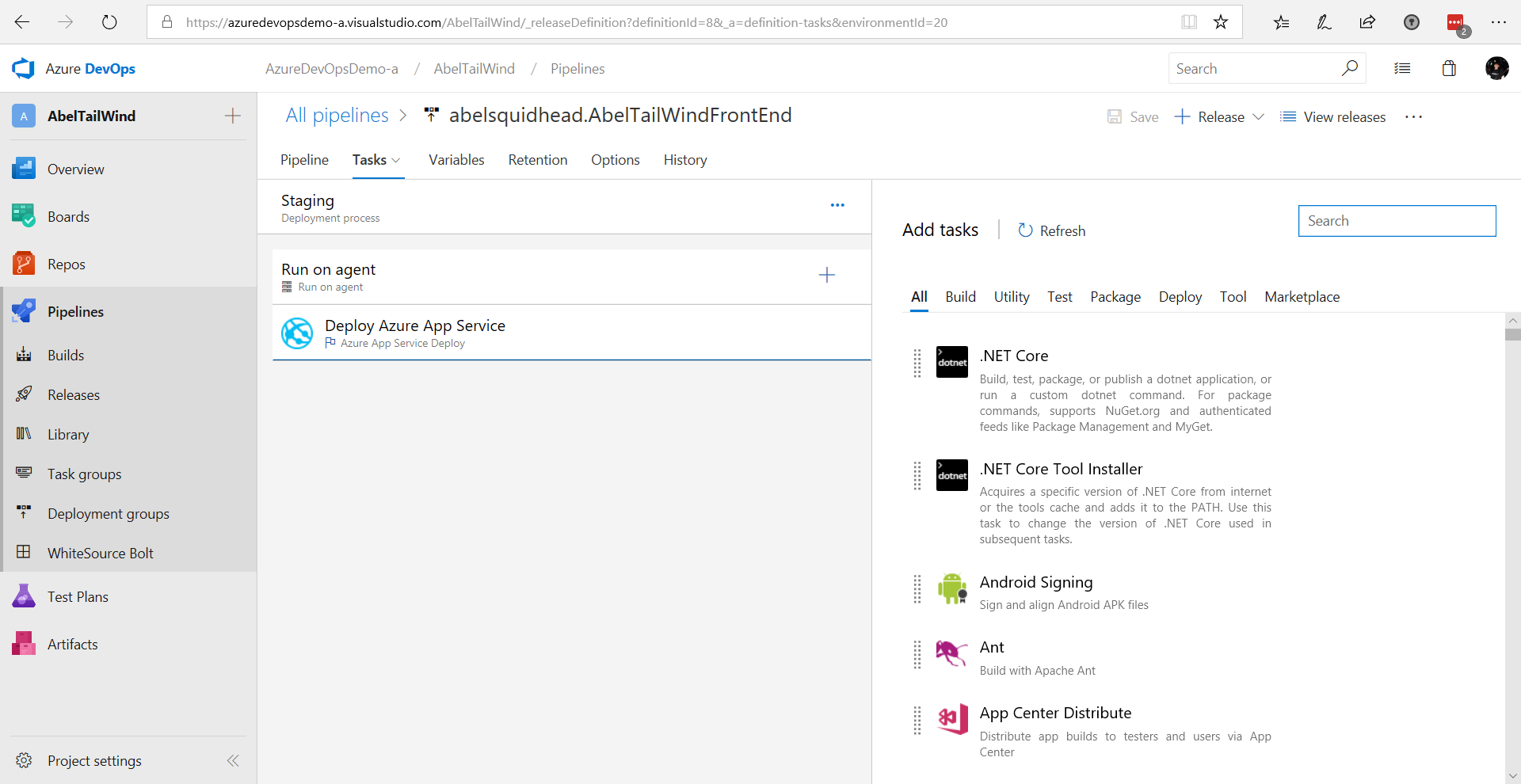
Task: Open Pipelines breadcrumb link
Action: point(578,69)
